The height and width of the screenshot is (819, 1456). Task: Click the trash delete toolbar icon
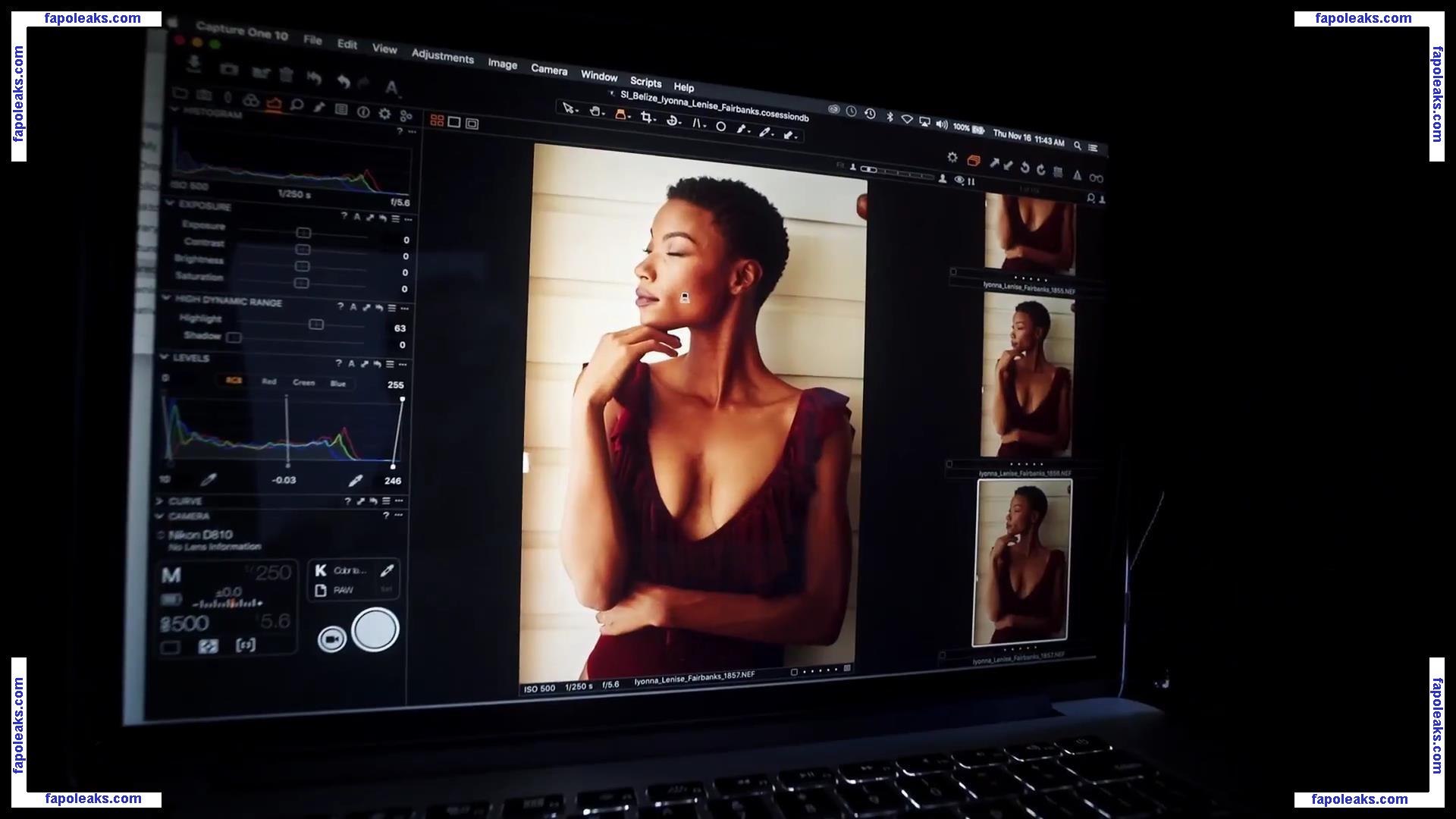(286, 74)
